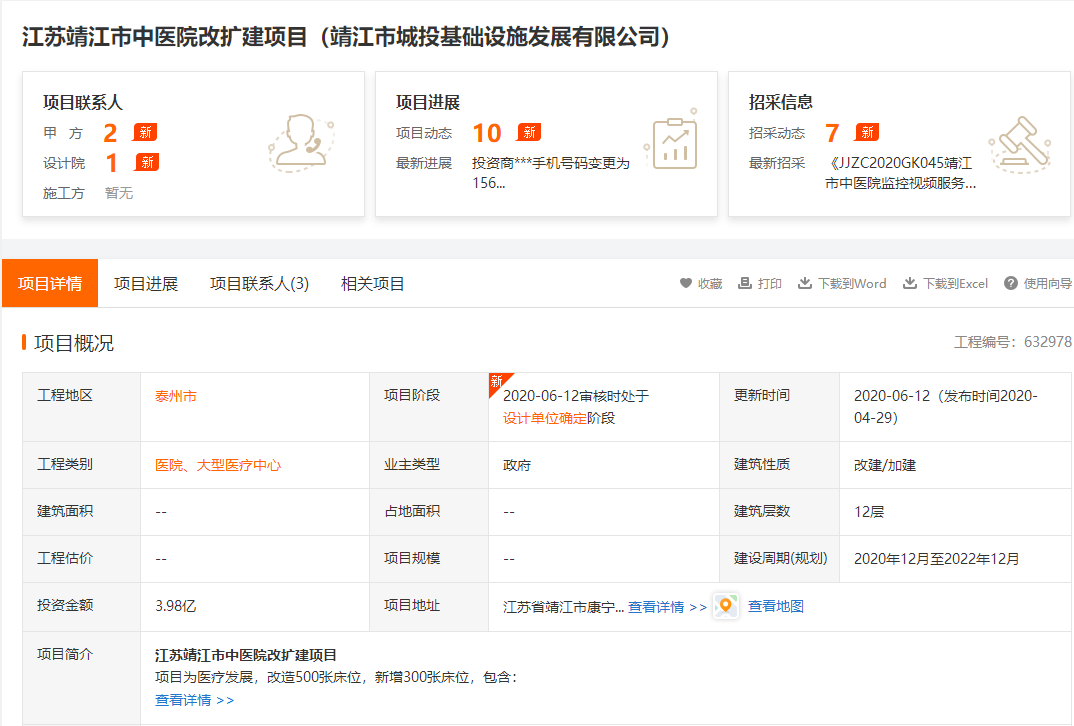Click the download icon for 下载到Excel
The image size is (1074, 726).
(x=910, y=283)
